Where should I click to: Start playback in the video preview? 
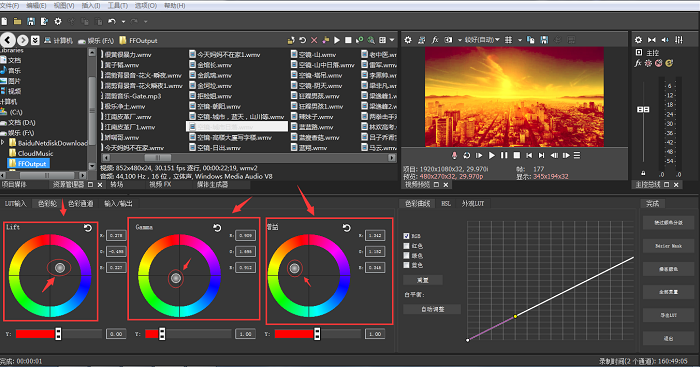click(492, 155)
